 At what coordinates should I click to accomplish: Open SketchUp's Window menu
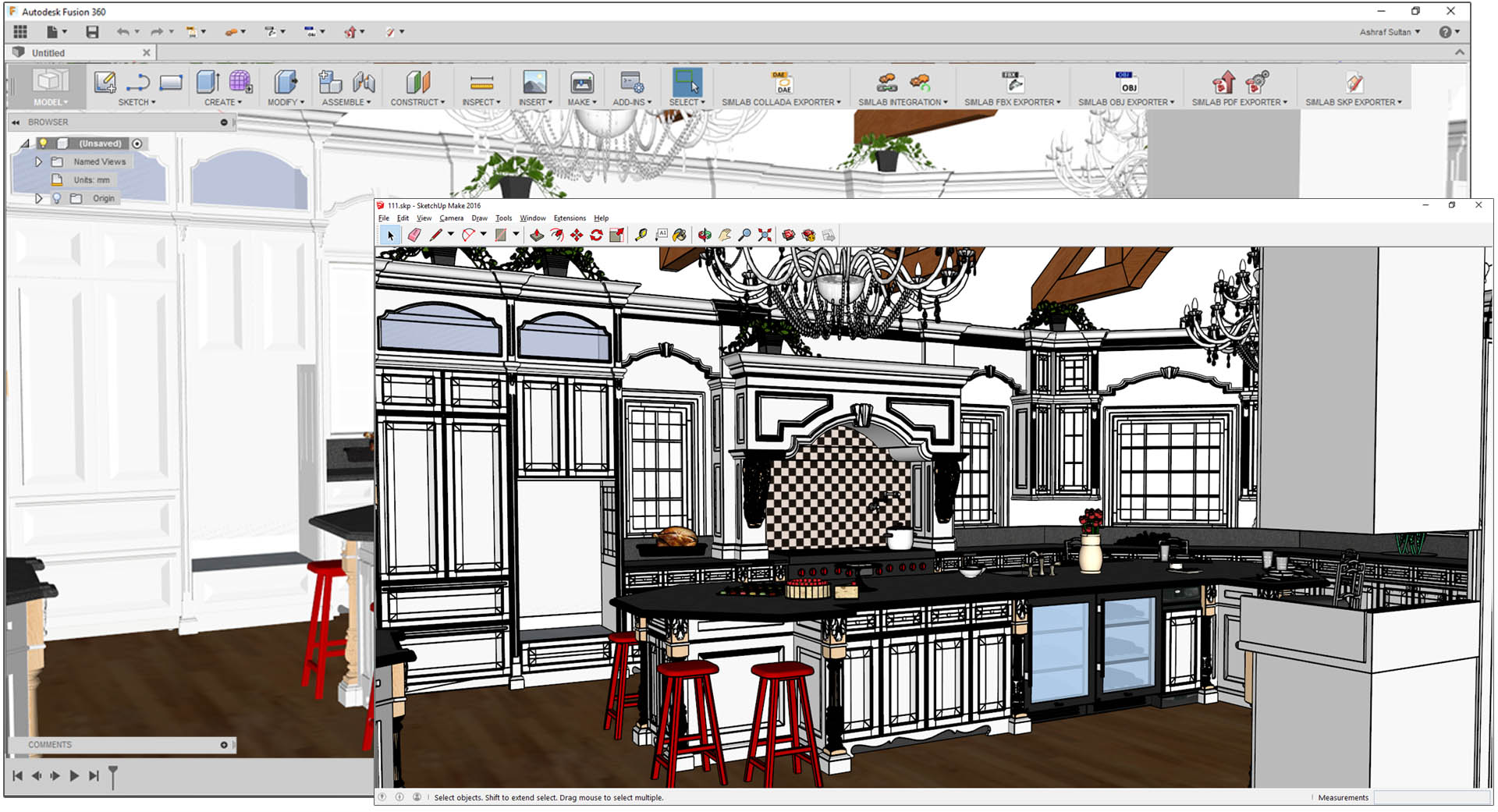coord(533,218)
